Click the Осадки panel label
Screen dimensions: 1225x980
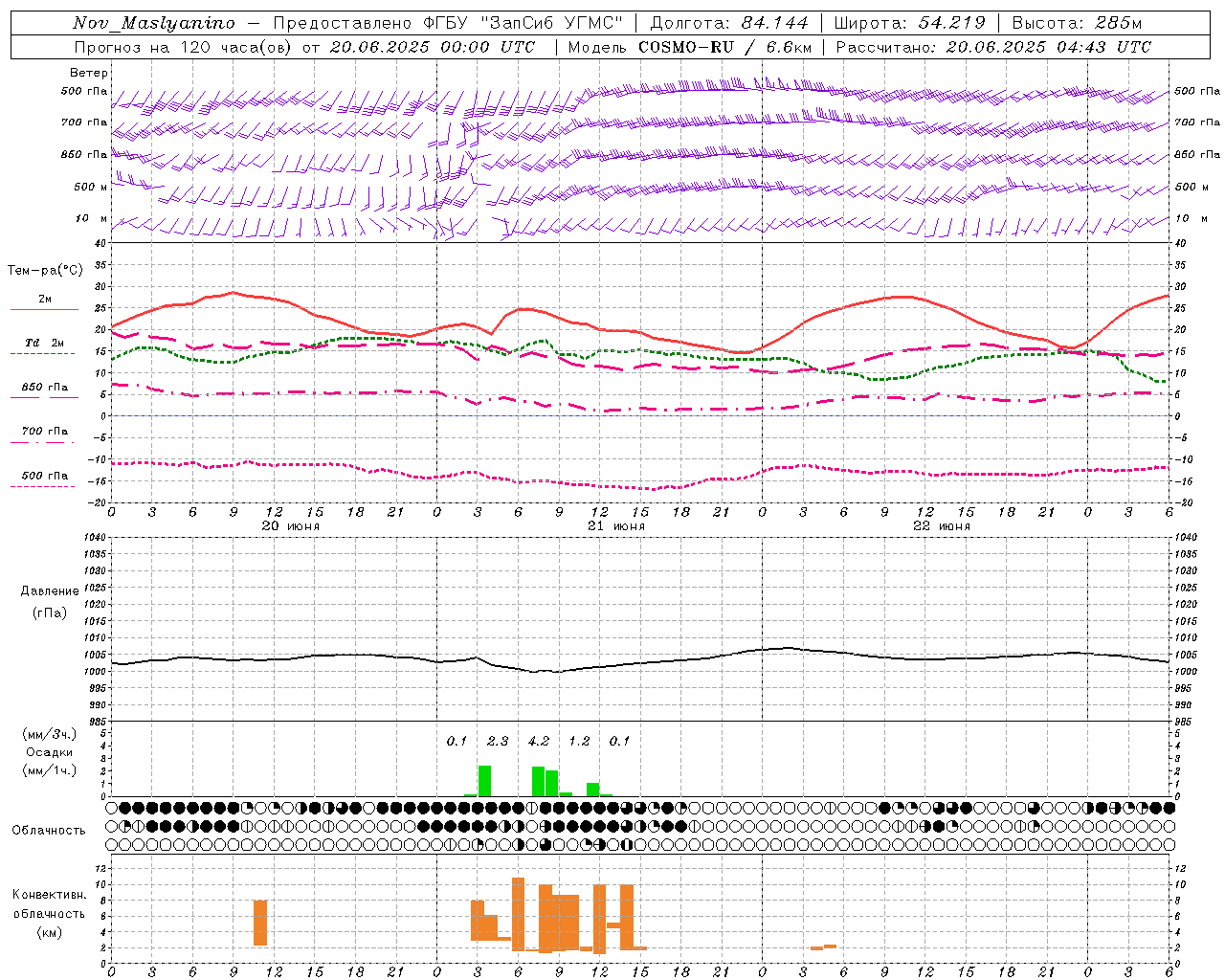pyautogui.click(x=50, y=752)
